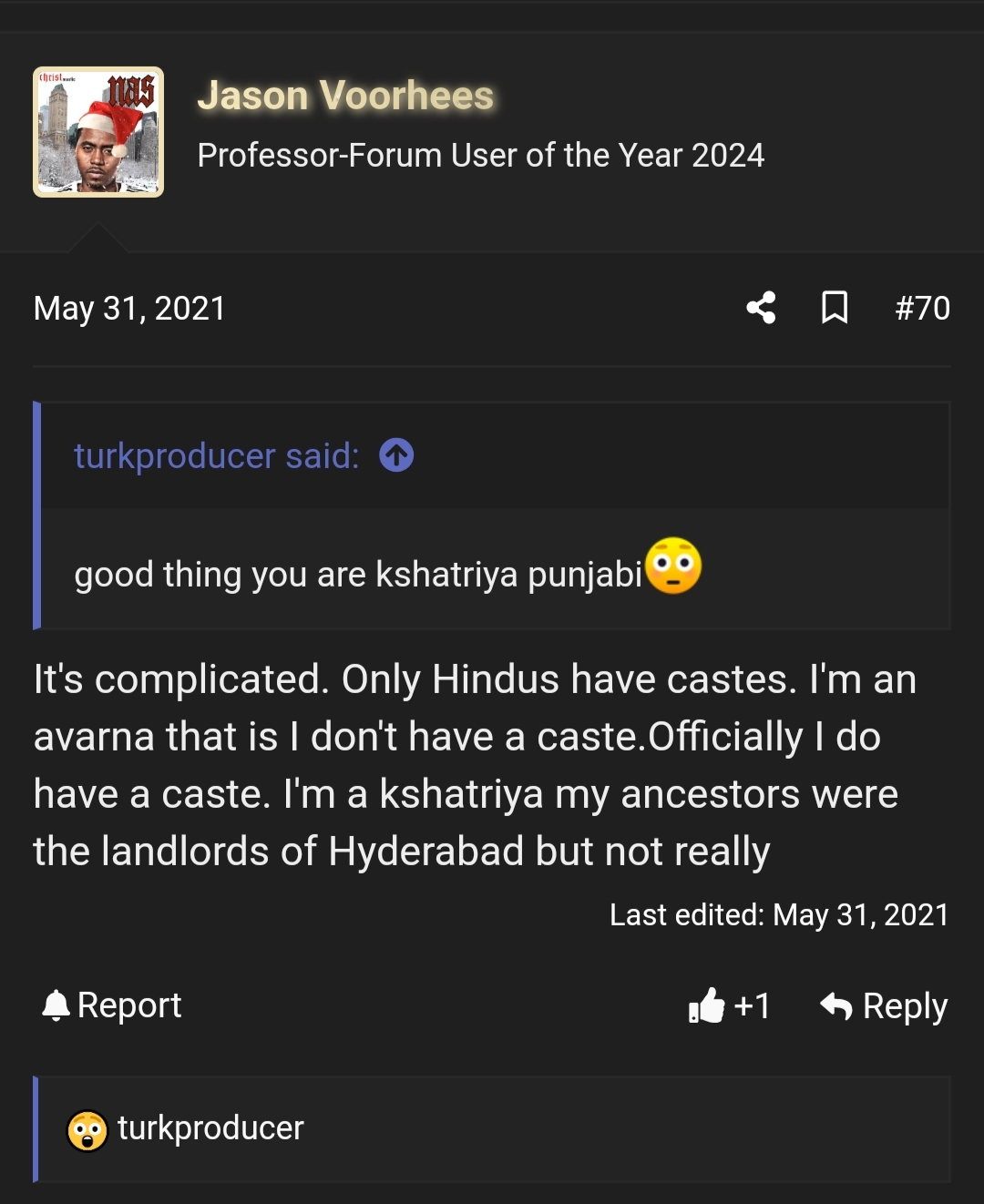
Task: Tap the "Professor-Forum User of the Year 2024" title
Action: pyautogui.click(x=480, y=156)
